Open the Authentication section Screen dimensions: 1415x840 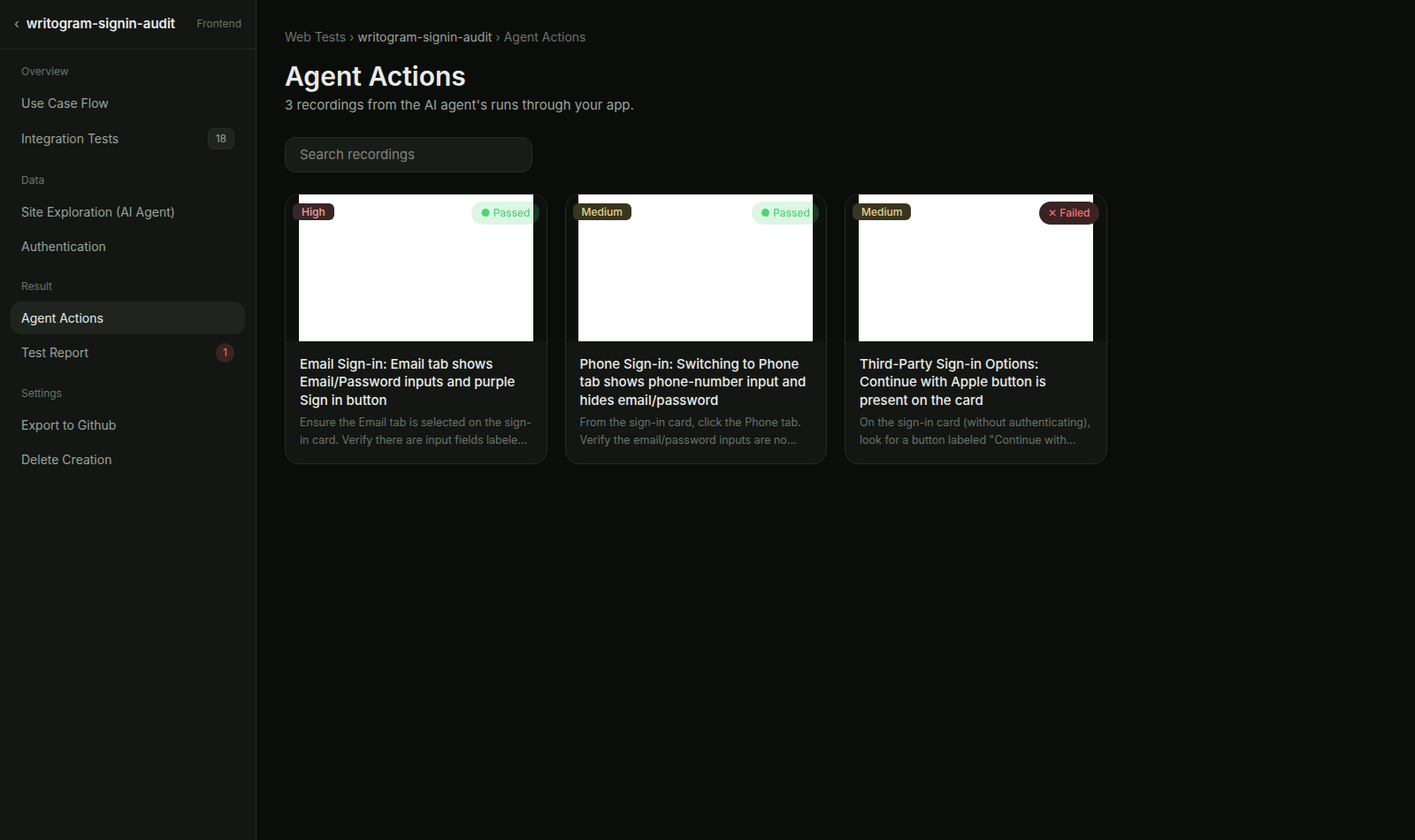click(x=127, y=247)
